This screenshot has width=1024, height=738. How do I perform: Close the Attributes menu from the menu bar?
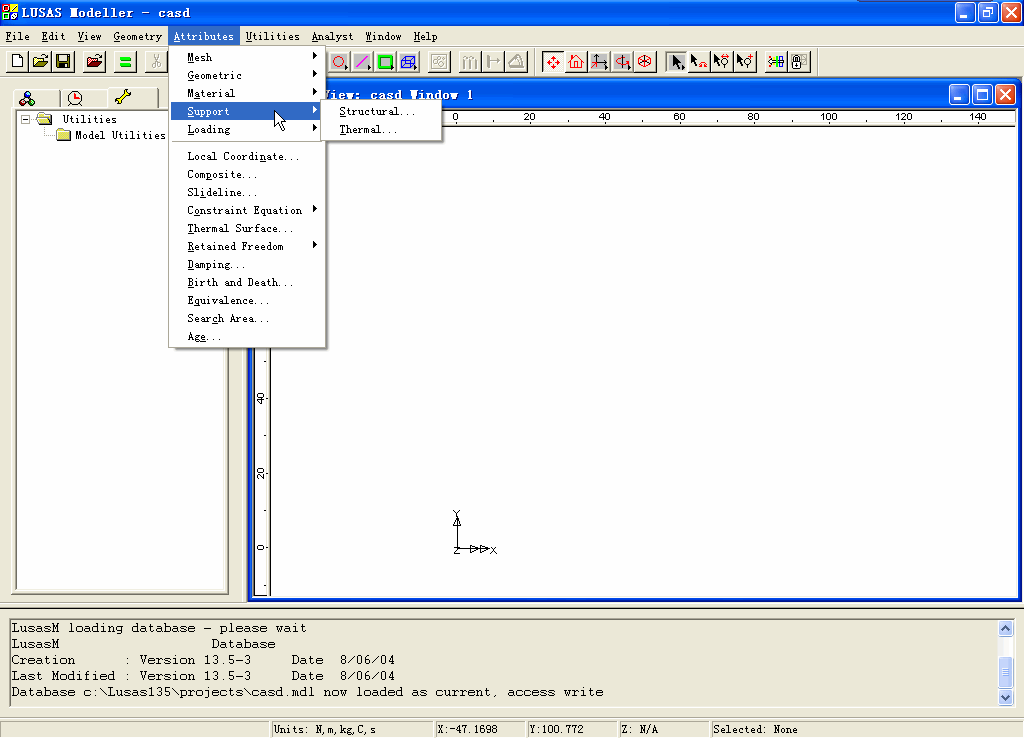pos(204,37)
